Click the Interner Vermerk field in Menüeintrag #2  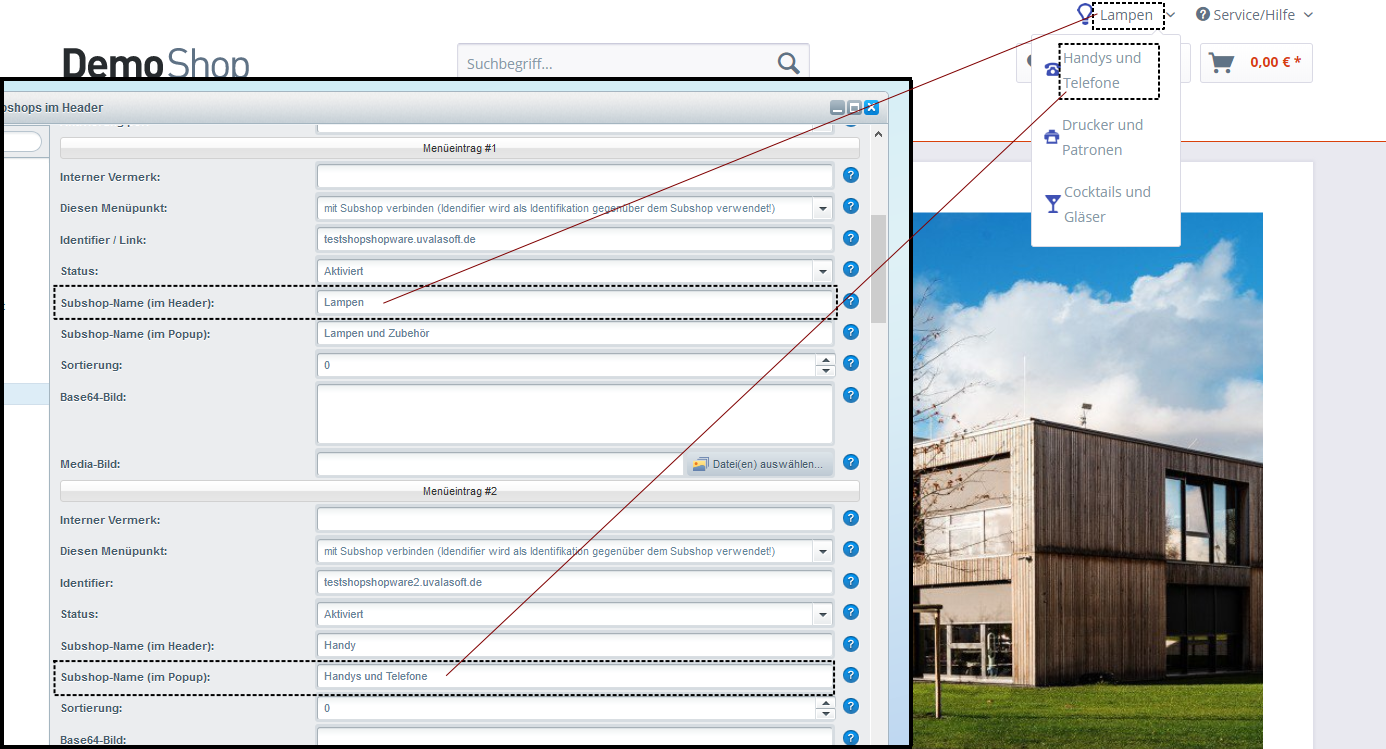575,520
